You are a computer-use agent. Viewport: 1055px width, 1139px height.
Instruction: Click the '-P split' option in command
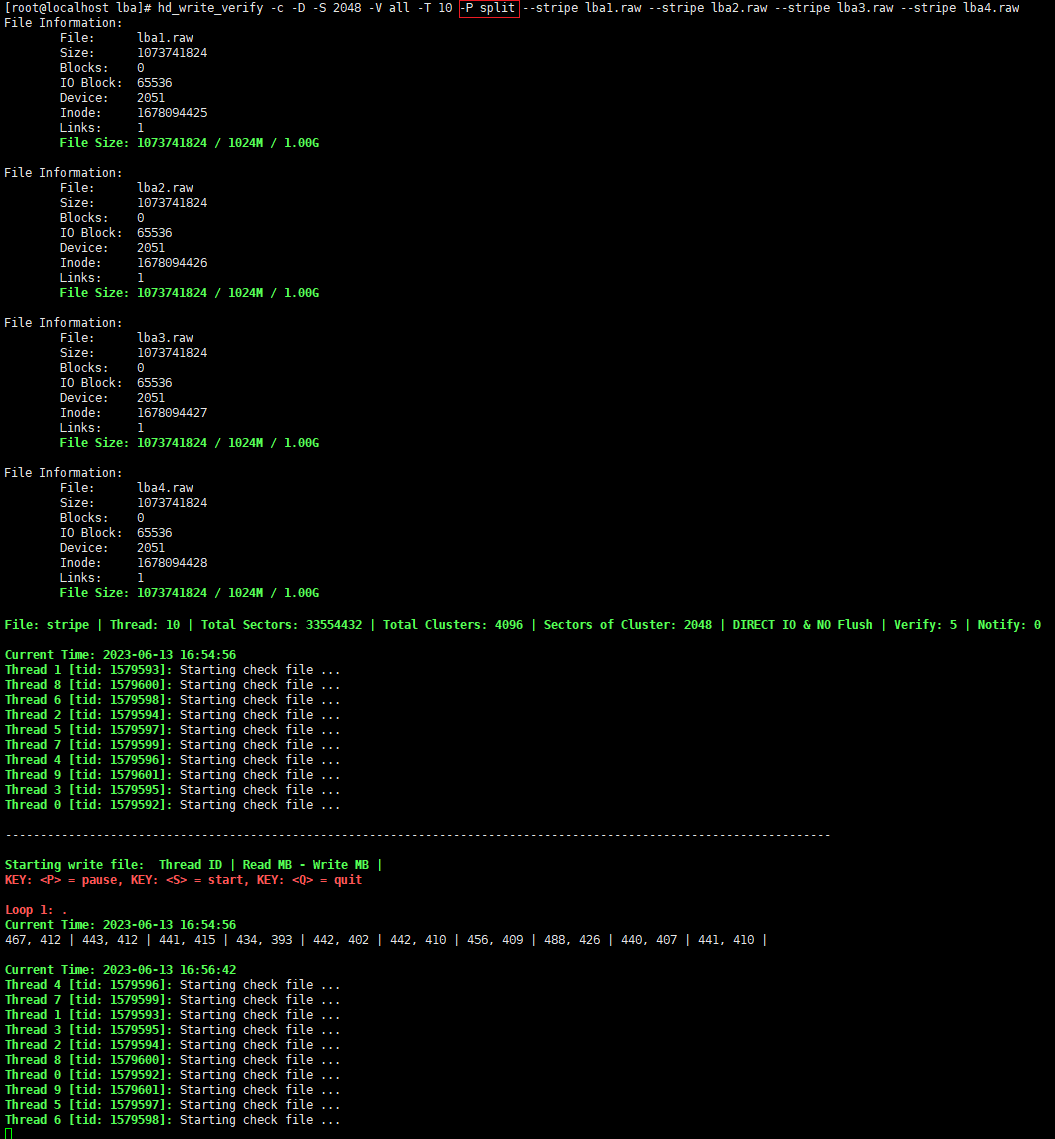click(x=489, y=8)
